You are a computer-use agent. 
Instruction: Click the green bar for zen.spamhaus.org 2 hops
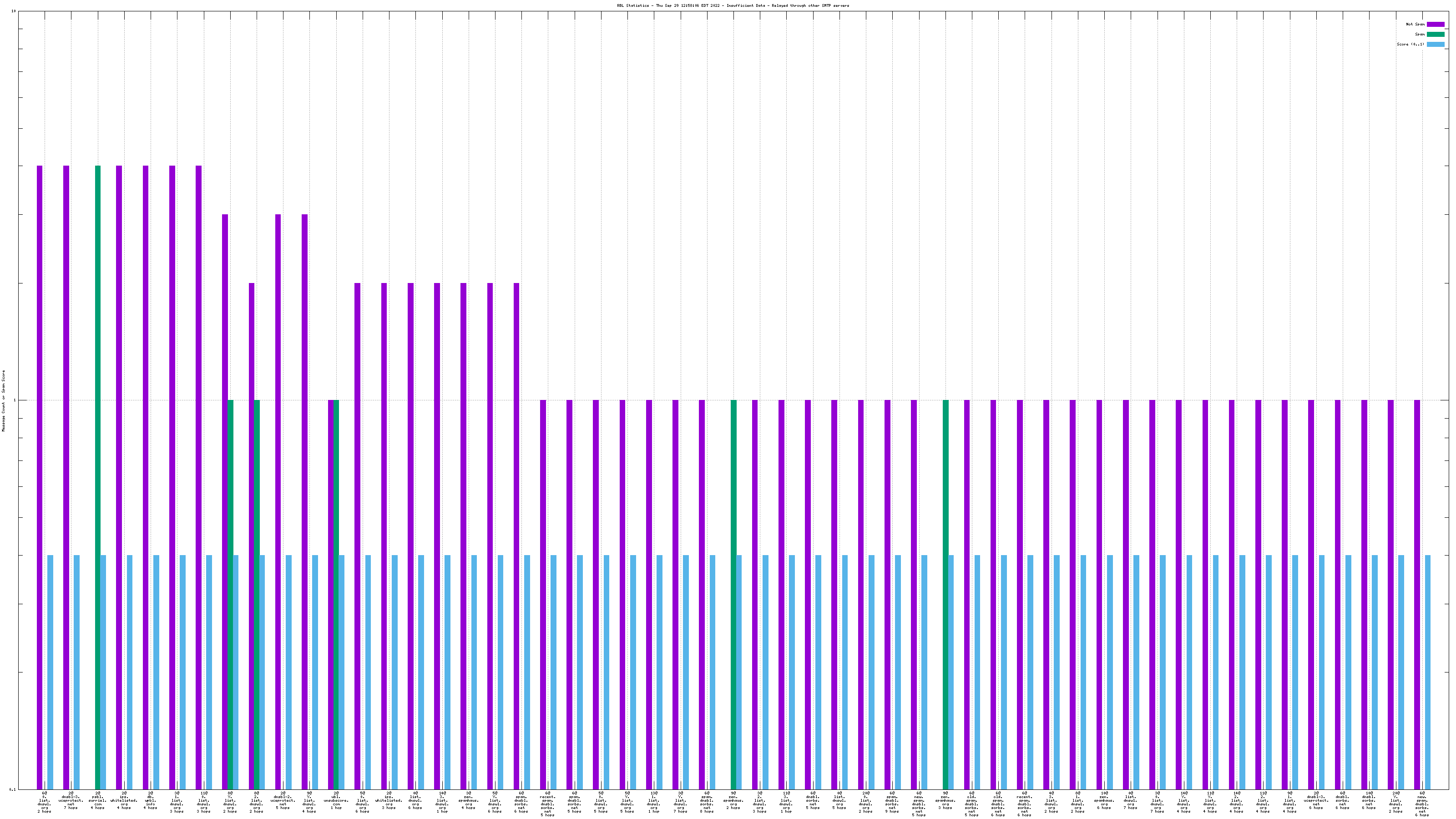[733, 593]
